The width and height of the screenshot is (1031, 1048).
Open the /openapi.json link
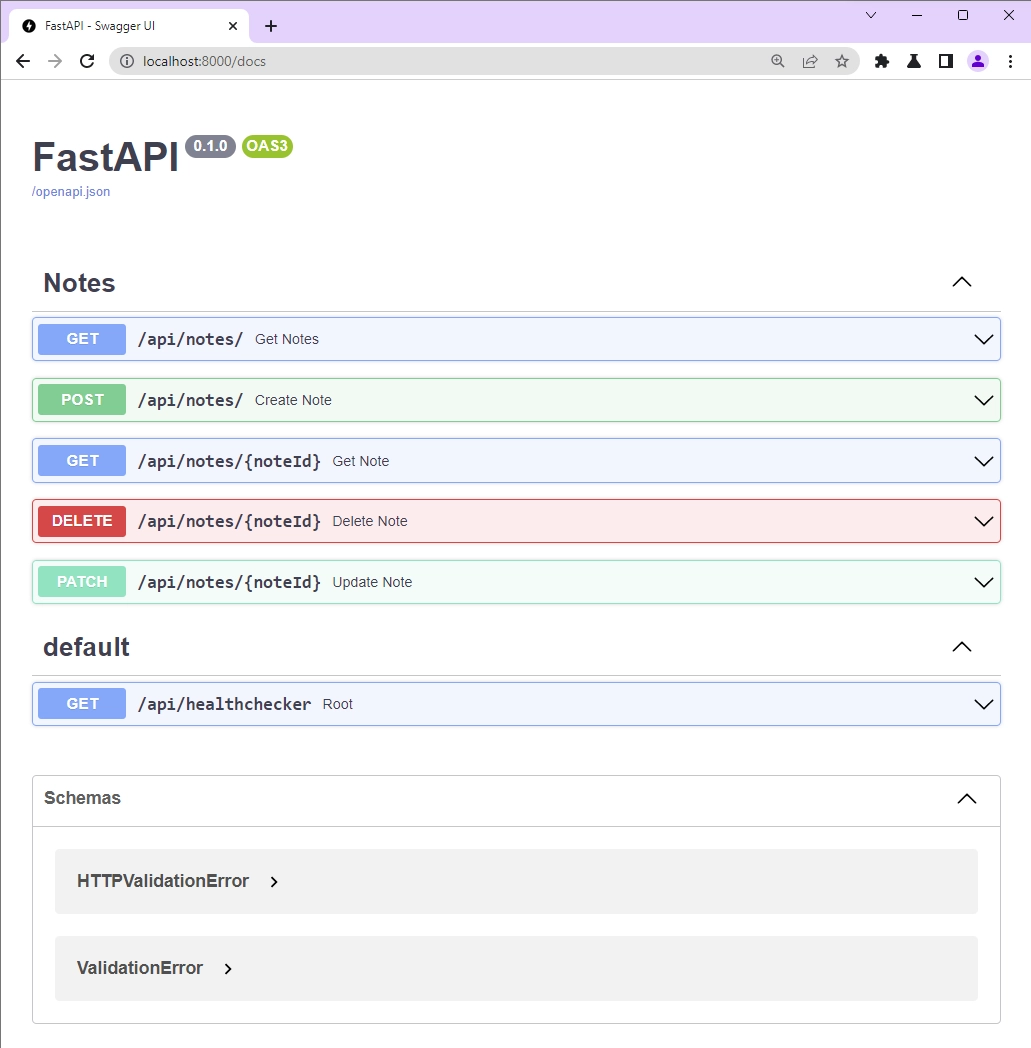point(71,192)
